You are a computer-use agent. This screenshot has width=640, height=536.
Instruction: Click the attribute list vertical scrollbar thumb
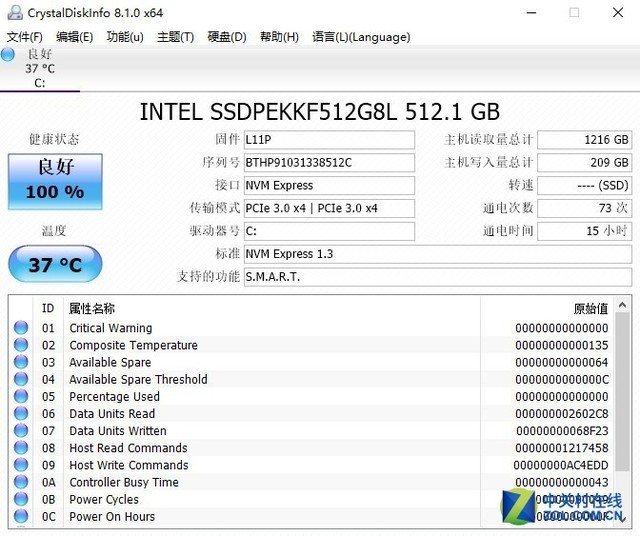coord(622,392)
